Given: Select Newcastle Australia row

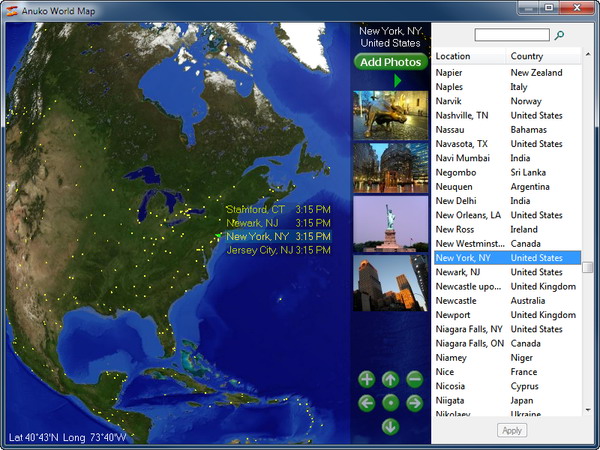Looking at the screenshot, I should pyautogui.click(x=507, y=301).
